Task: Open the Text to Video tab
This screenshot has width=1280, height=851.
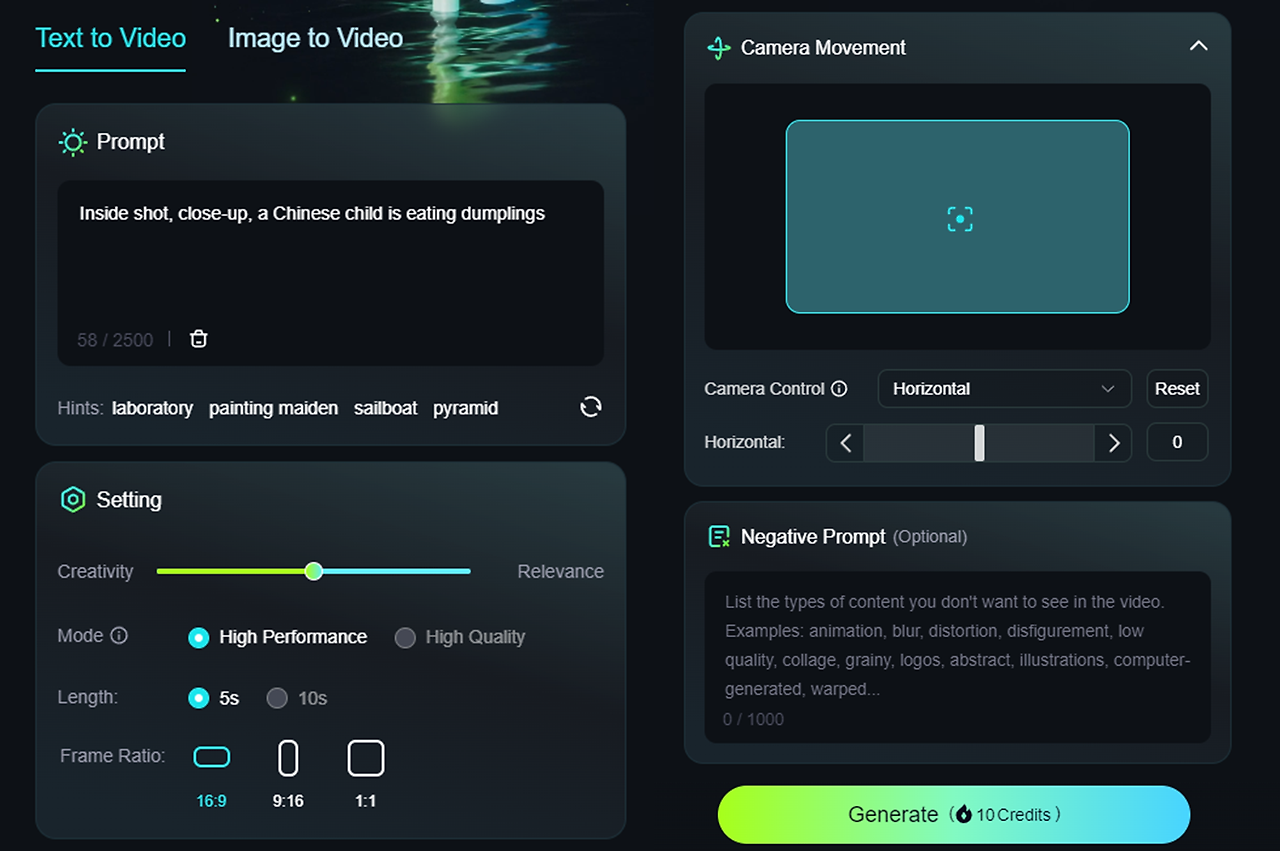Action: click(110, 38)
